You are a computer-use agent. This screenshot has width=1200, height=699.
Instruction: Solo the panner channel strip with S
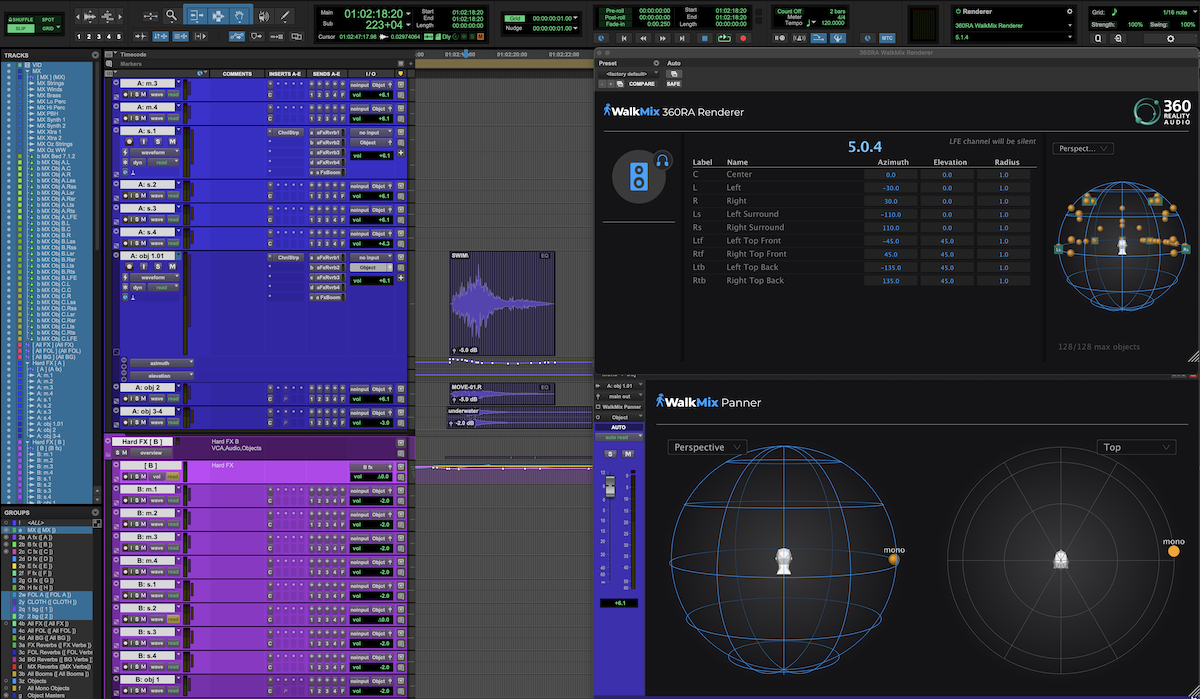click(x=612, y=454)
